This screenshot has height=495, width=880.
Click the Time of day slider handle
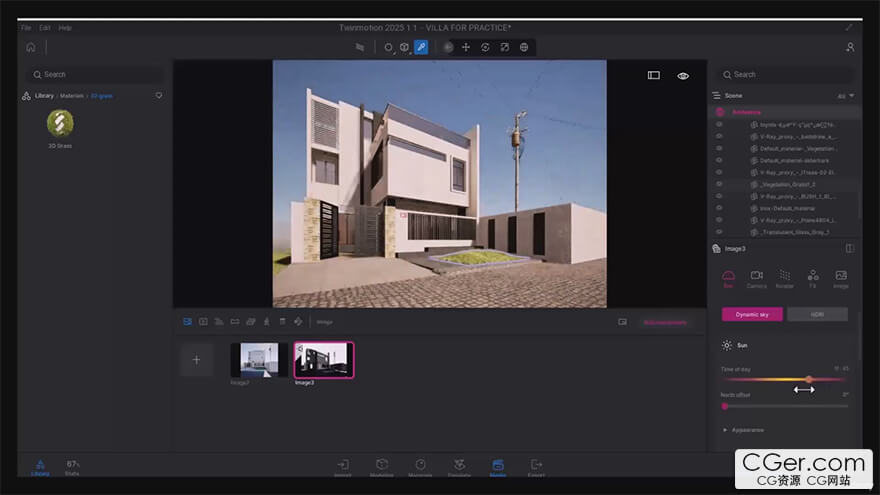(809, 379)
